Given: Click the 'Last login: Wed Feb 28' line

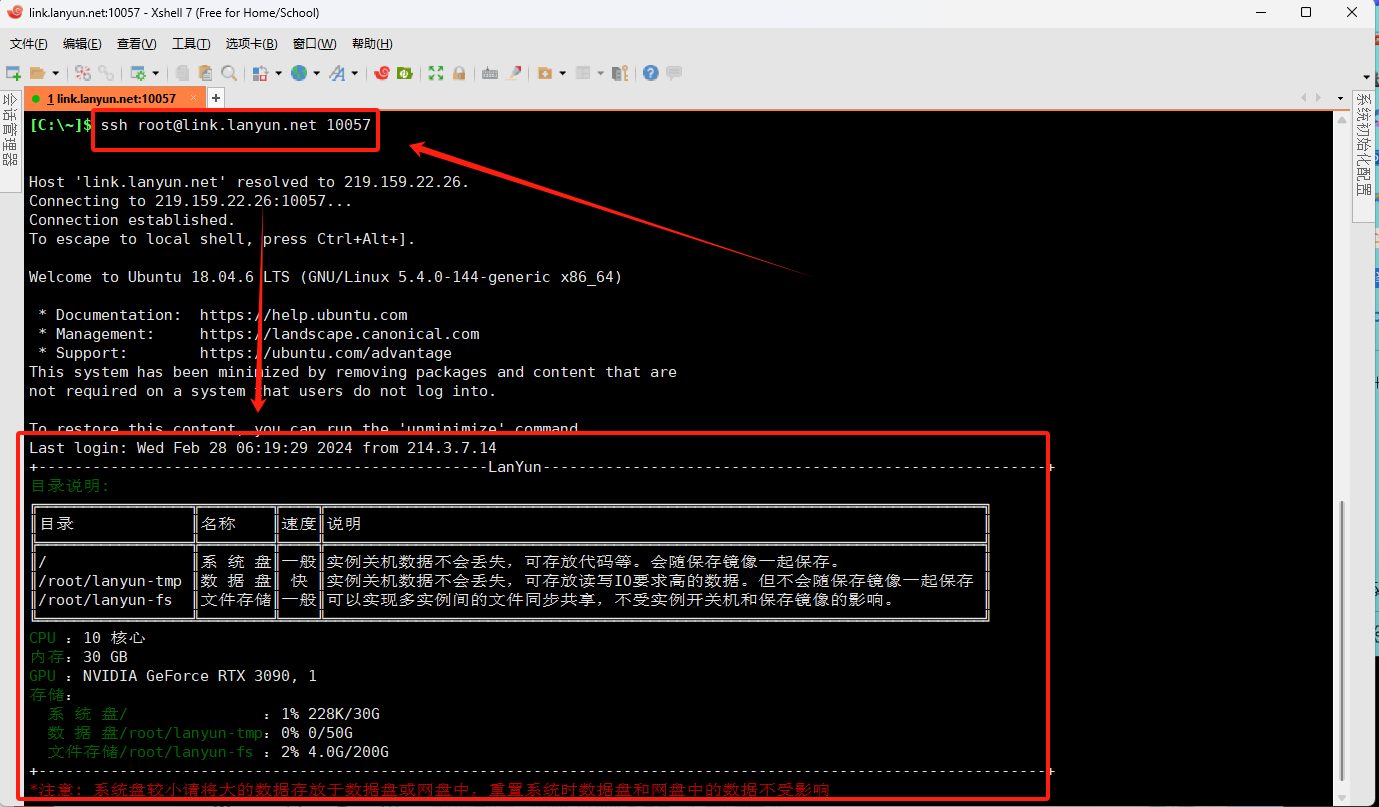Looking at the screenshot, I should pyautogui.click(x=263, y=448).
